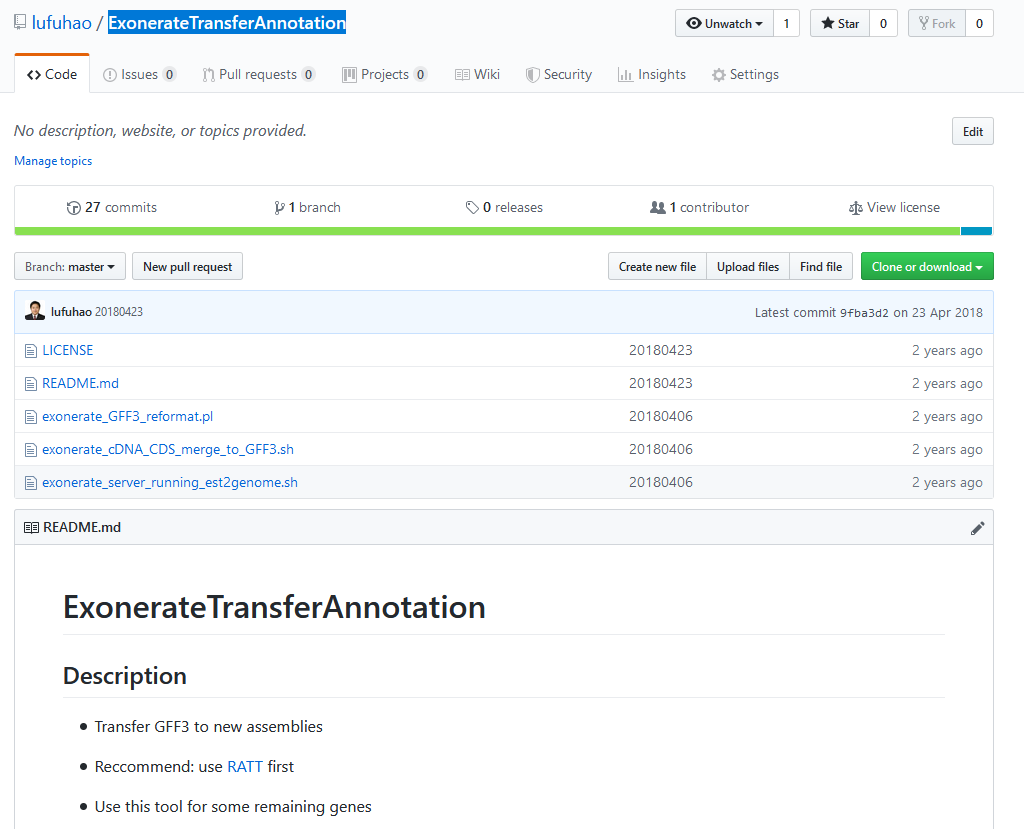Image resolution: width=1024 pixels, height=829 pixels.
Task: Click the file icon beside exonerate_cDNA_CDS_merge_to_GFF3.sh
Action: [31, 450]
